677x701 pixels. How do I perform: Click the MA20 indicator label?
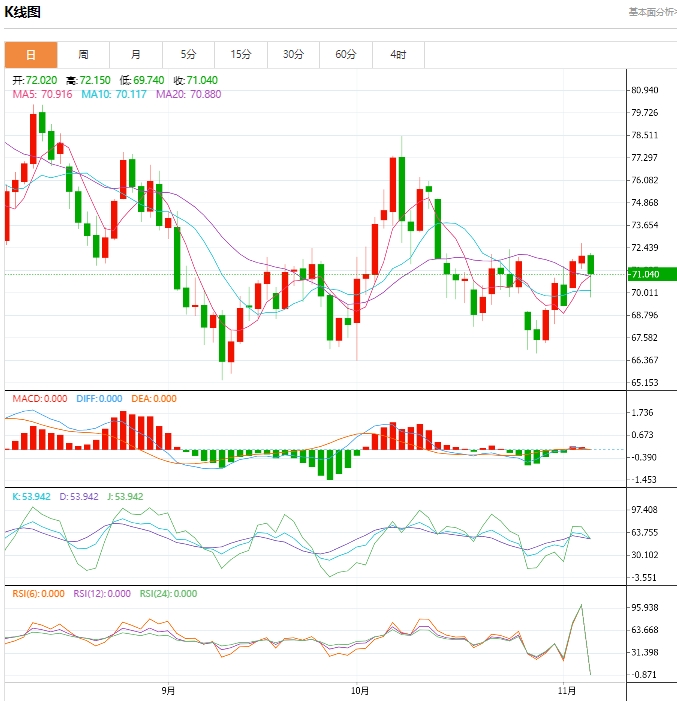coord(188,94)
